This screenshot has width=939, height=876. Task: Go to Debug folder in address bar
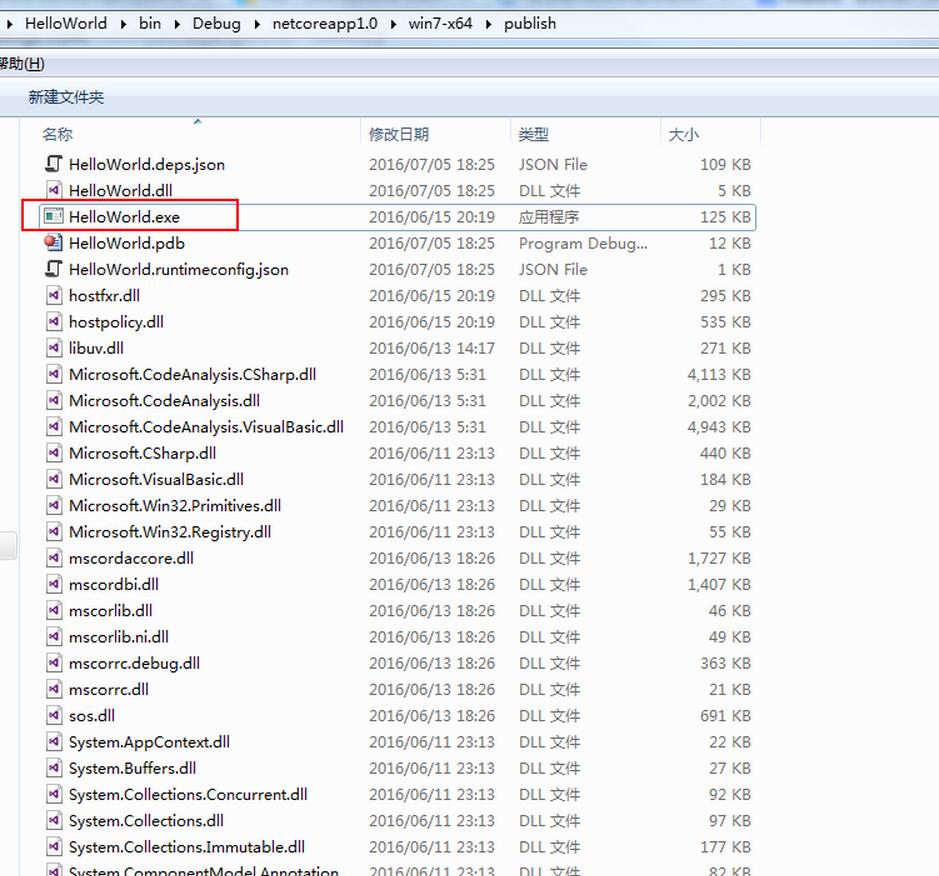[x=217, y=23]
